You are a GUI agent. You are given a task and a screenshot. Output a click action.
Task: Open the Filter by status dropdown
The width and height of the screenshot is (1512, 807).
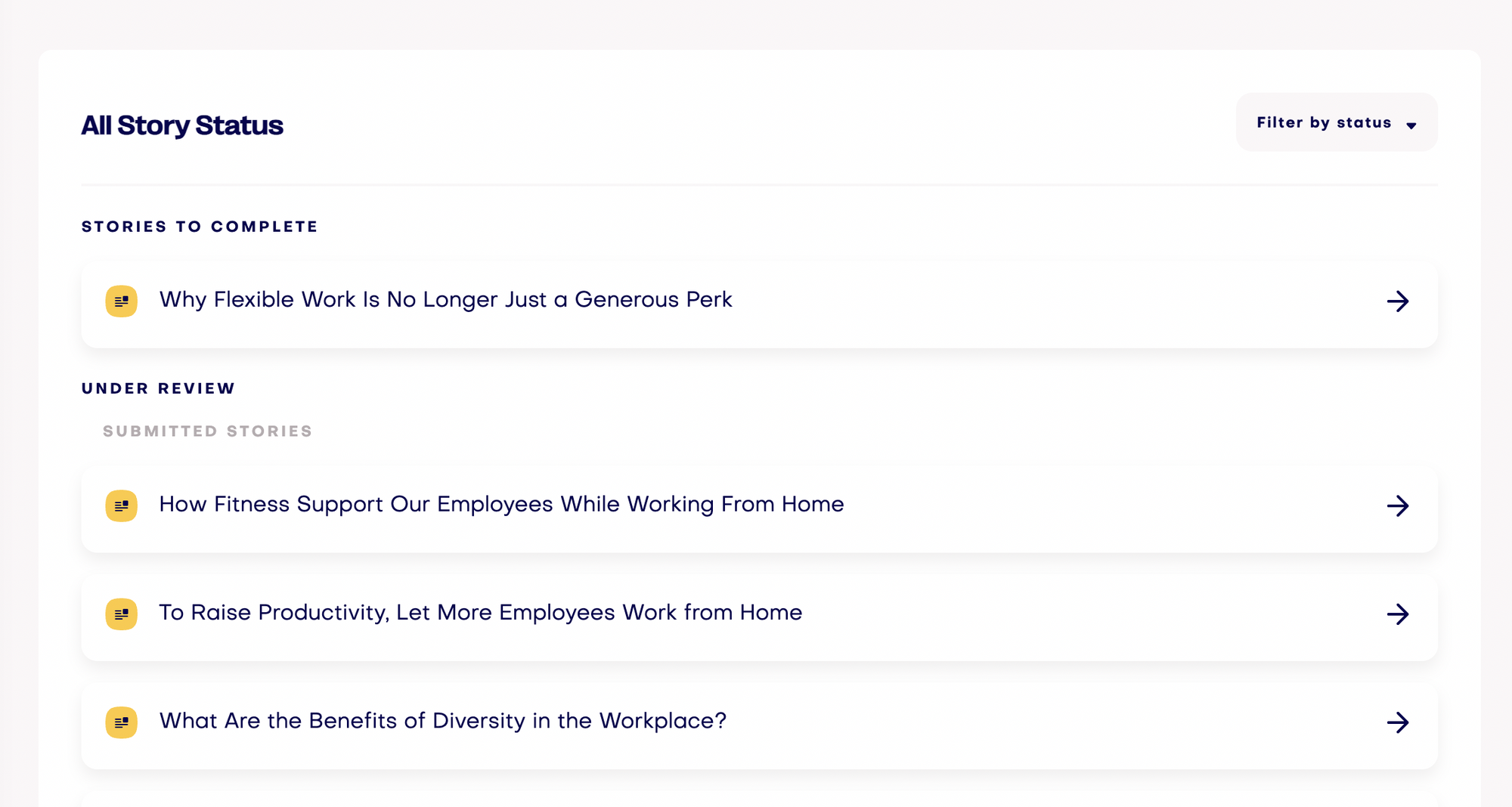(1324, 122)
